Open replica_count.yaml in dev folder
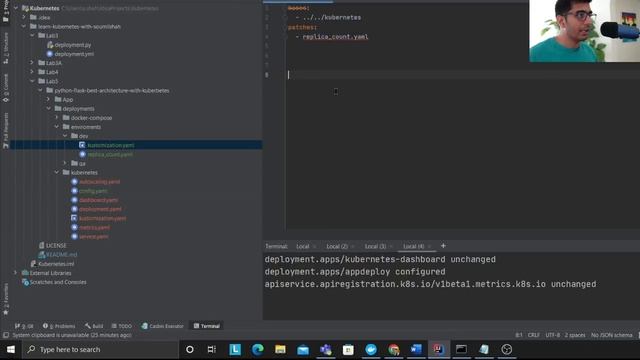Viewport: 640px width, 360px height. coord(110,155)
